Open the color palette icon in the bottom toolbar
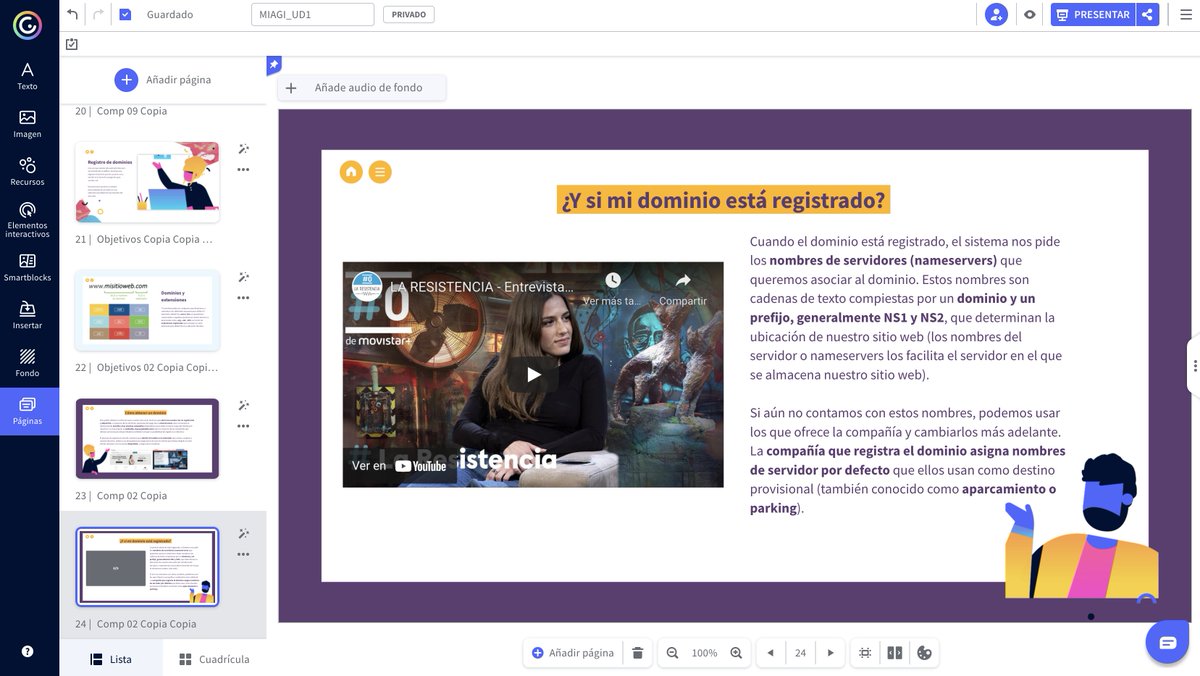1200x676 pixels. pos(924,652)
